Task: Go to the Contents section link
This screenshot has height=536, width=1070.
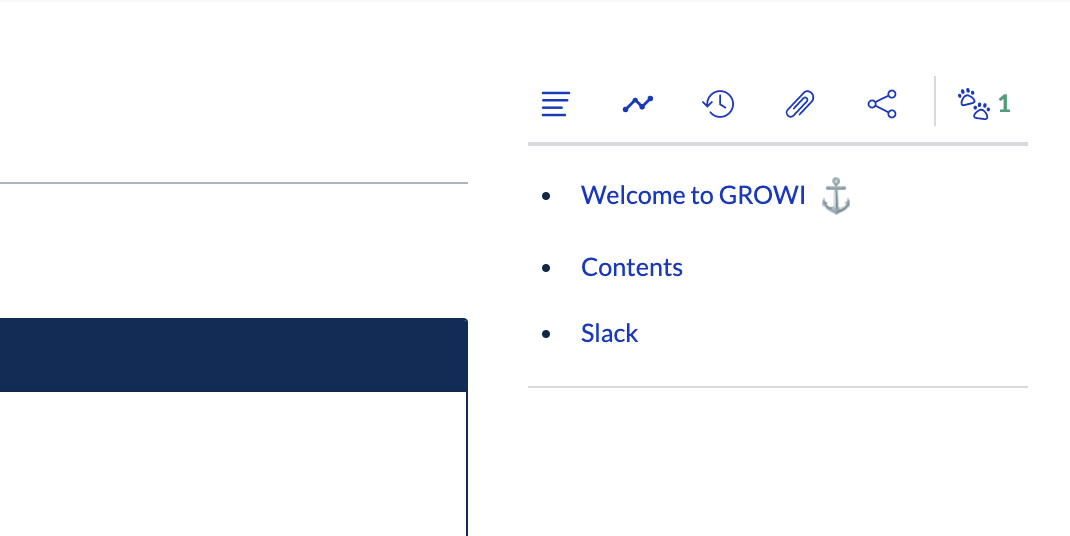Action: 632,268
